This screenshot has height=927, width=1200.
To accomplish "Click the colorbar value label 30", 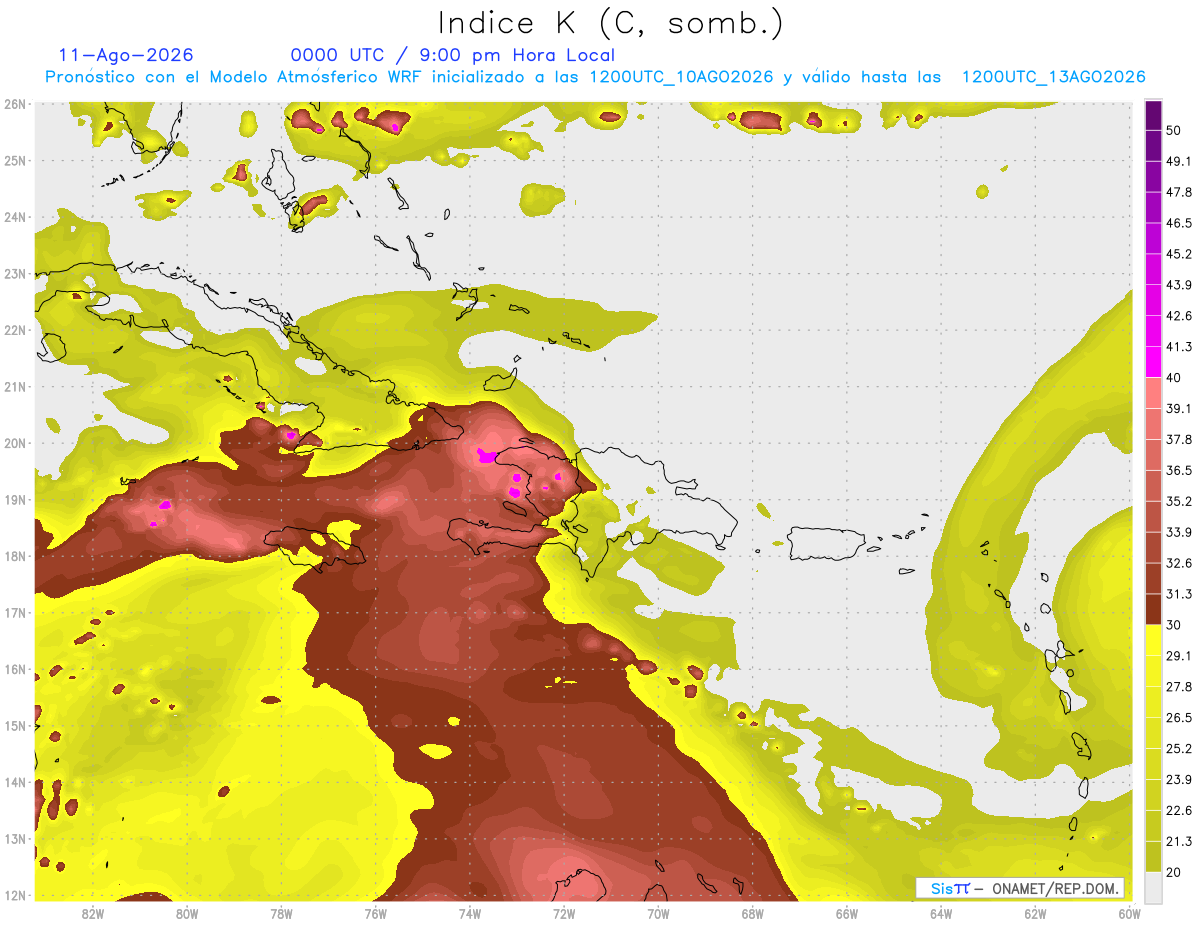I will 1174,625.
